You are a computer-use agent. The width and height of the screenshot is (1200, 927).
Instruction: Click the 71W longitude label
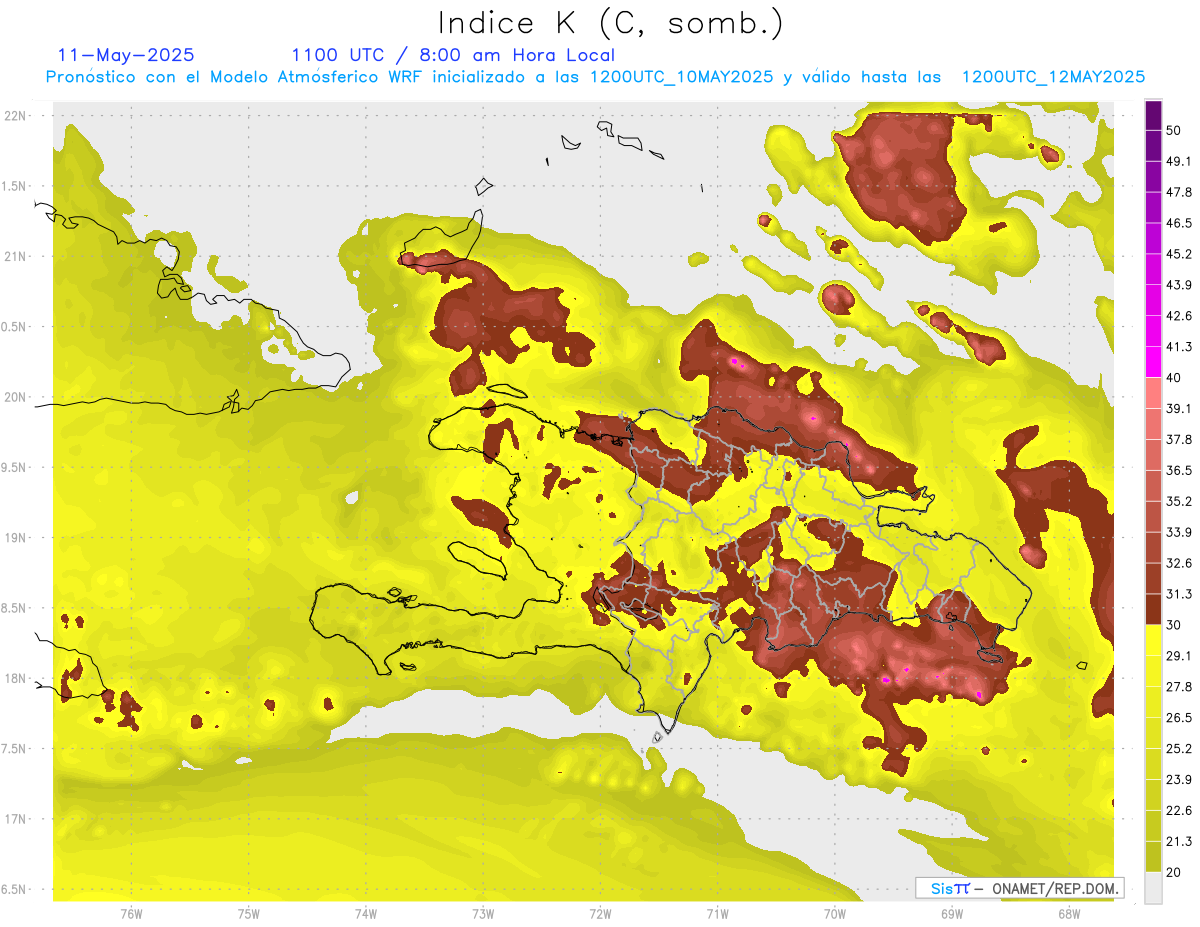pyautogui.click(x=717, y=913)
